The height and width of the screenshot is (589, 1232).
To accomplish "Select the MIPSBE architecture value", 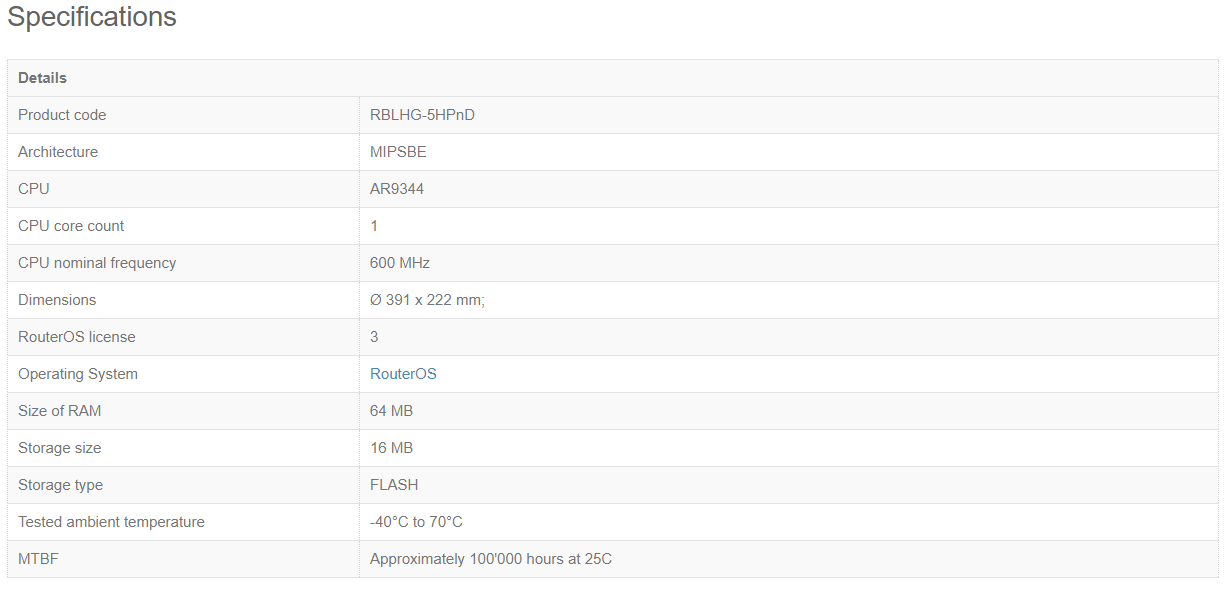I will pyautogui.click(x=398, y=152).
